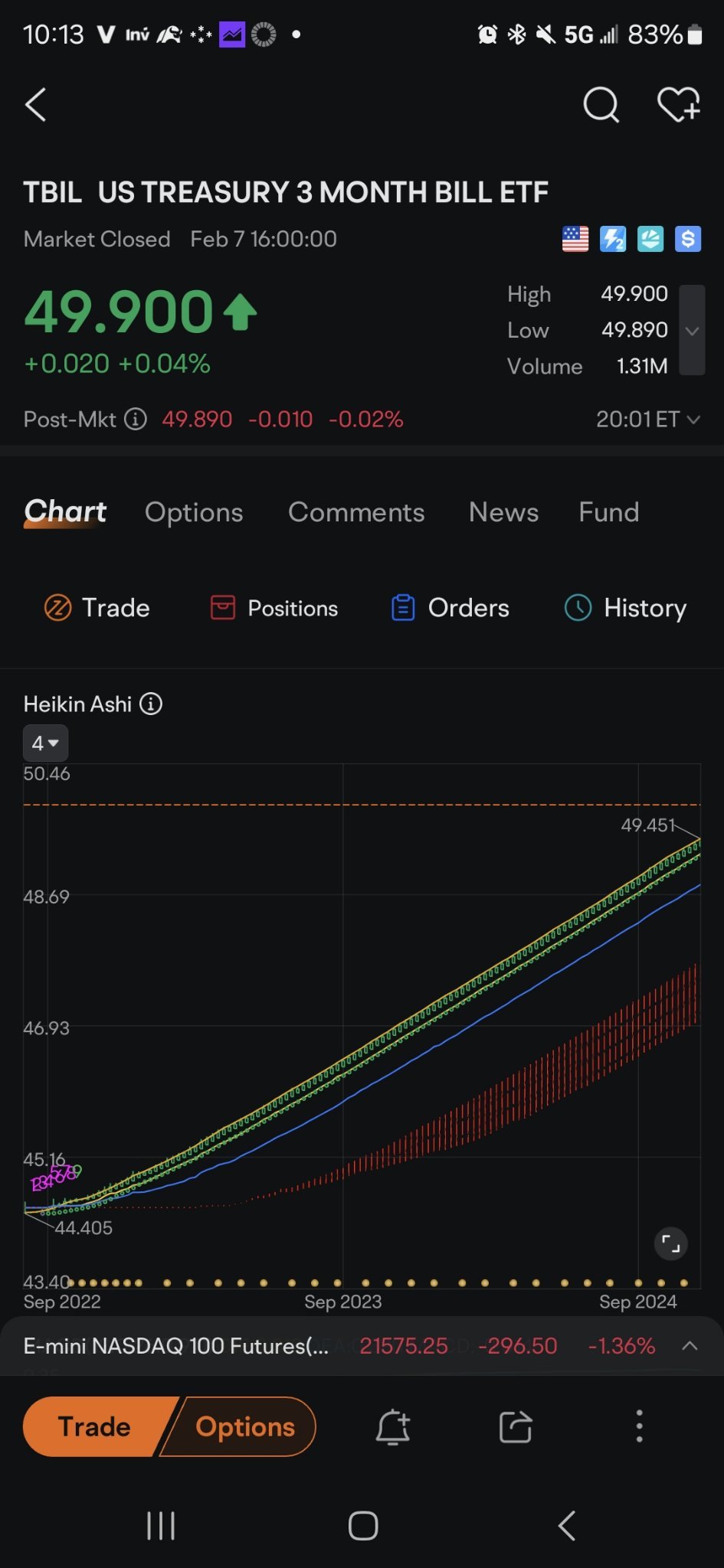The height and width of the screenshot is (1568, 724).
Task: Open the Positions shortcut
Action: click(274, 608)
